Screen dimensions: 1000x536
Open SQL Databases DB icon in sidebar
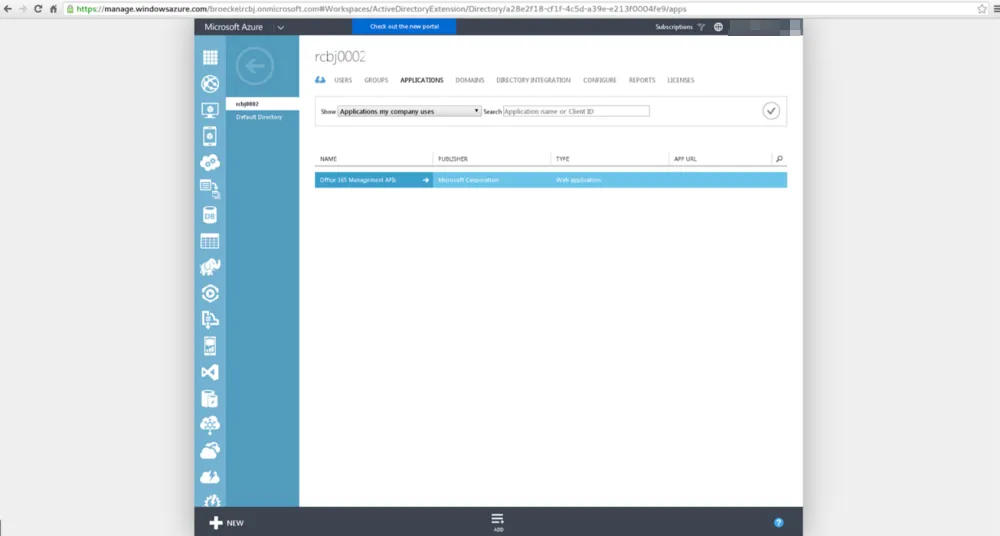[210, 215]
